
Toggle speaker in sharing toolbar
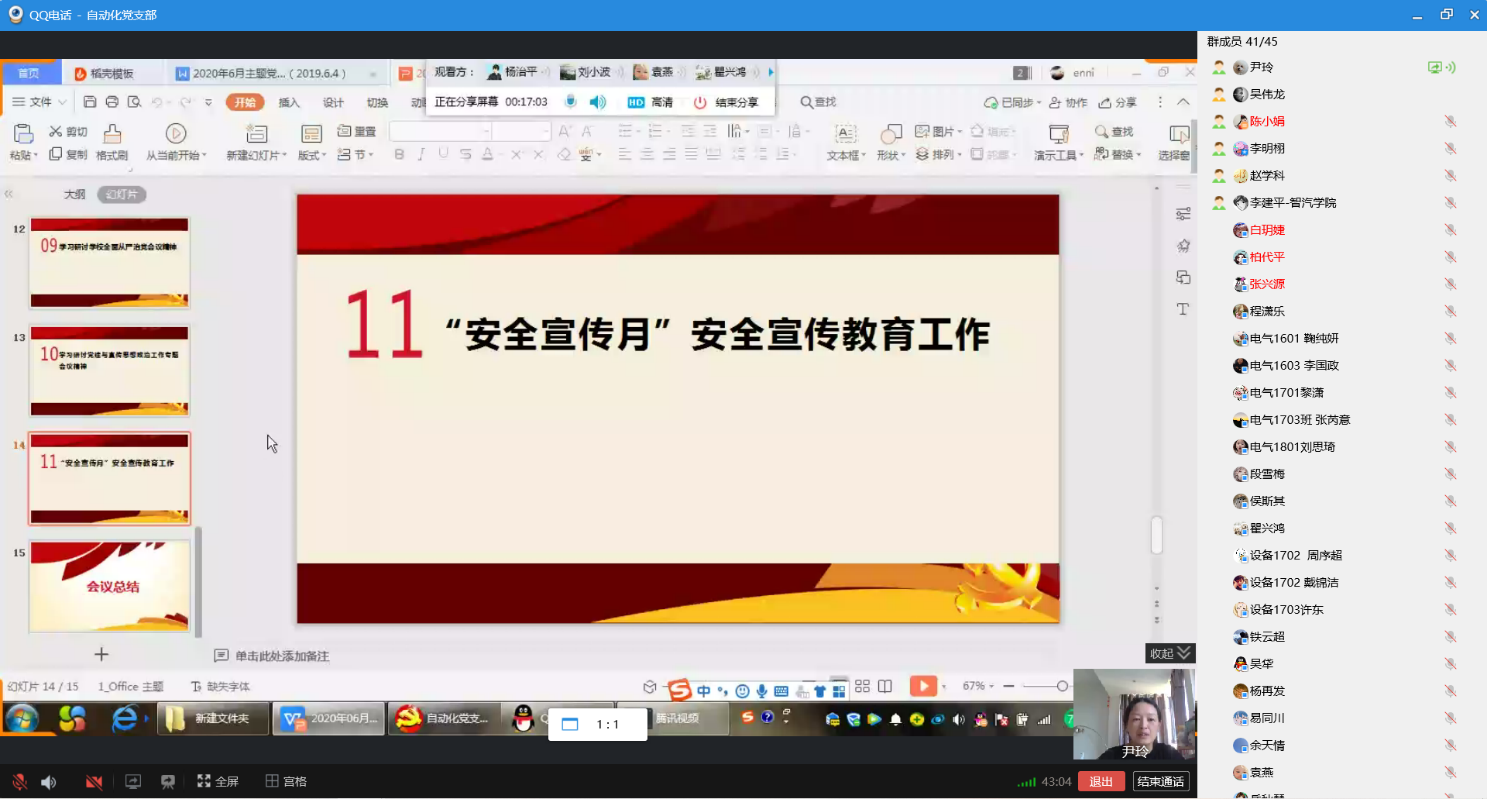(597, 102)
